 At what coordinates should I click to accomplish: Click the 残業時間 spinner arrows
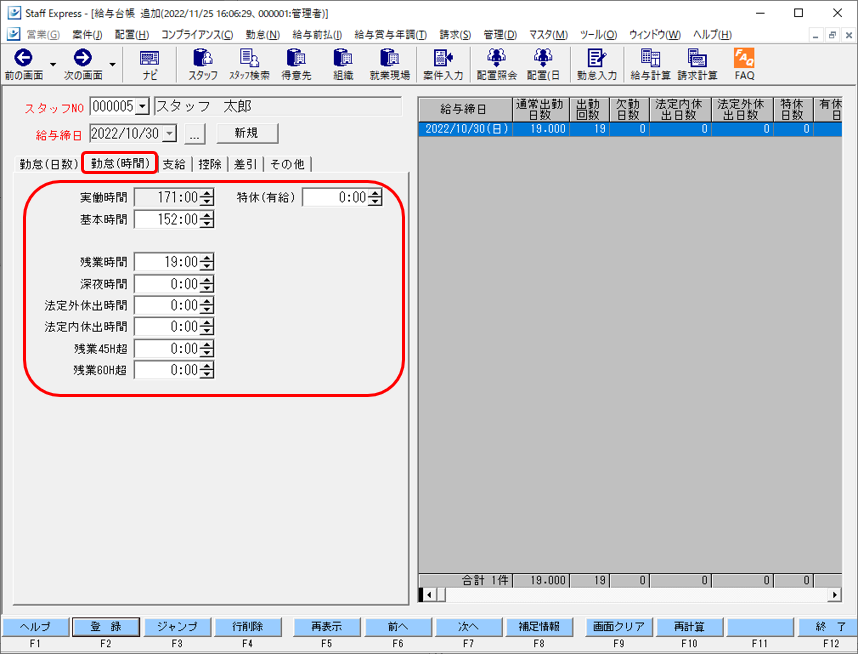(207, 262)
